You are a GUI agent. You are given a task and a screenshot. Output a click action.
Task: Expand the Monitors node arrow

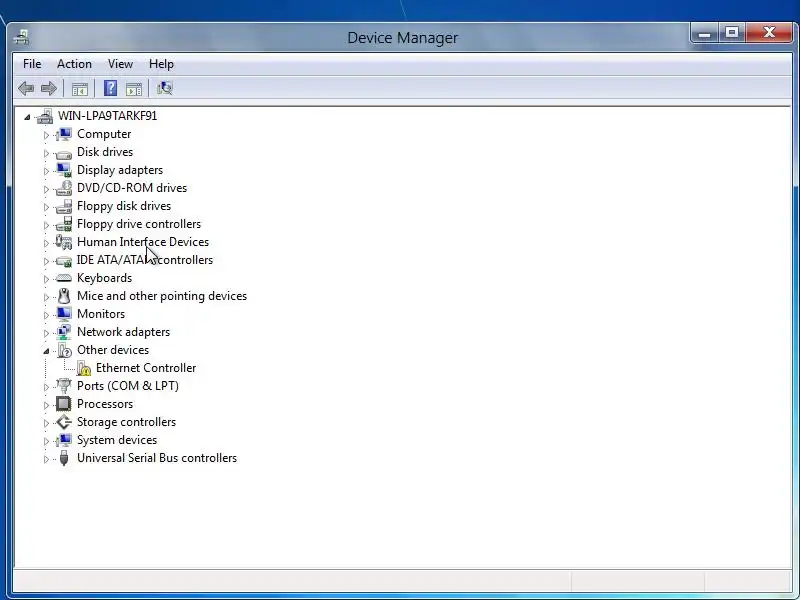(x=46, y=315)
